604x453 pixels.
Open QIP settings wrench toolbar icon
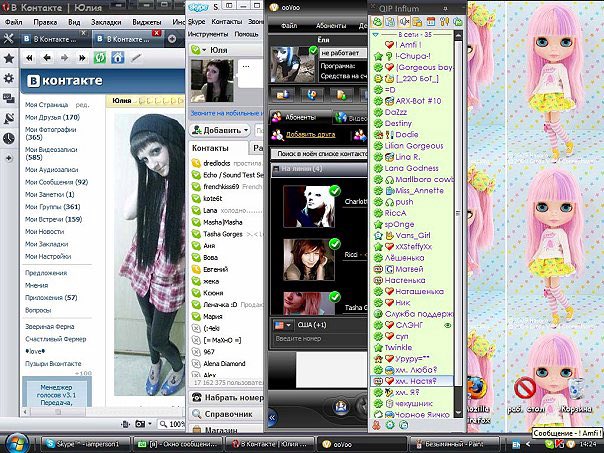click(x=444, y=22)
